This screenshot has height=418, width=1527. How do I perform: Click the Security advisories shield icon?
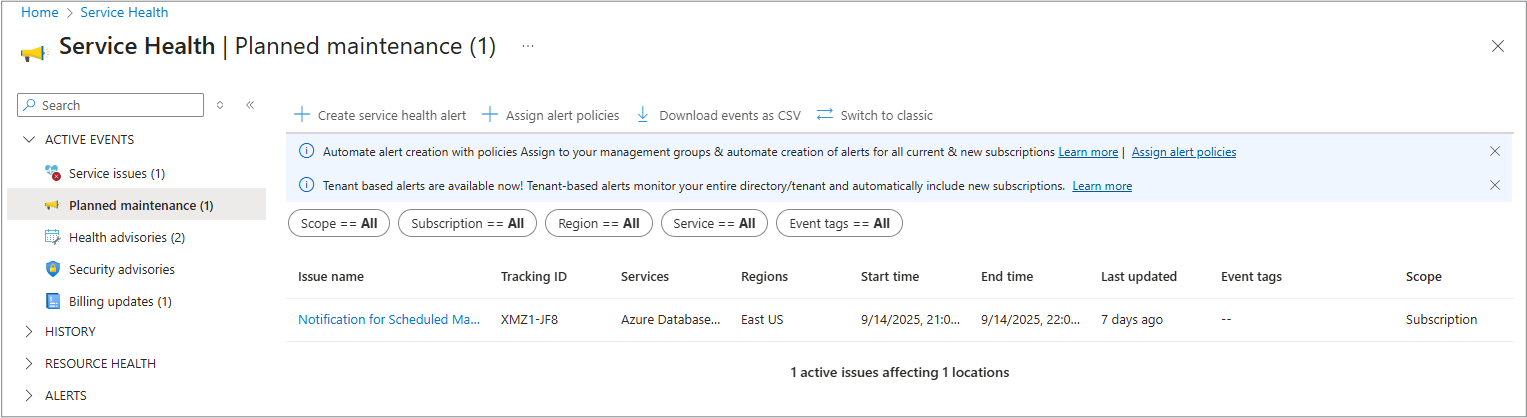53,269
